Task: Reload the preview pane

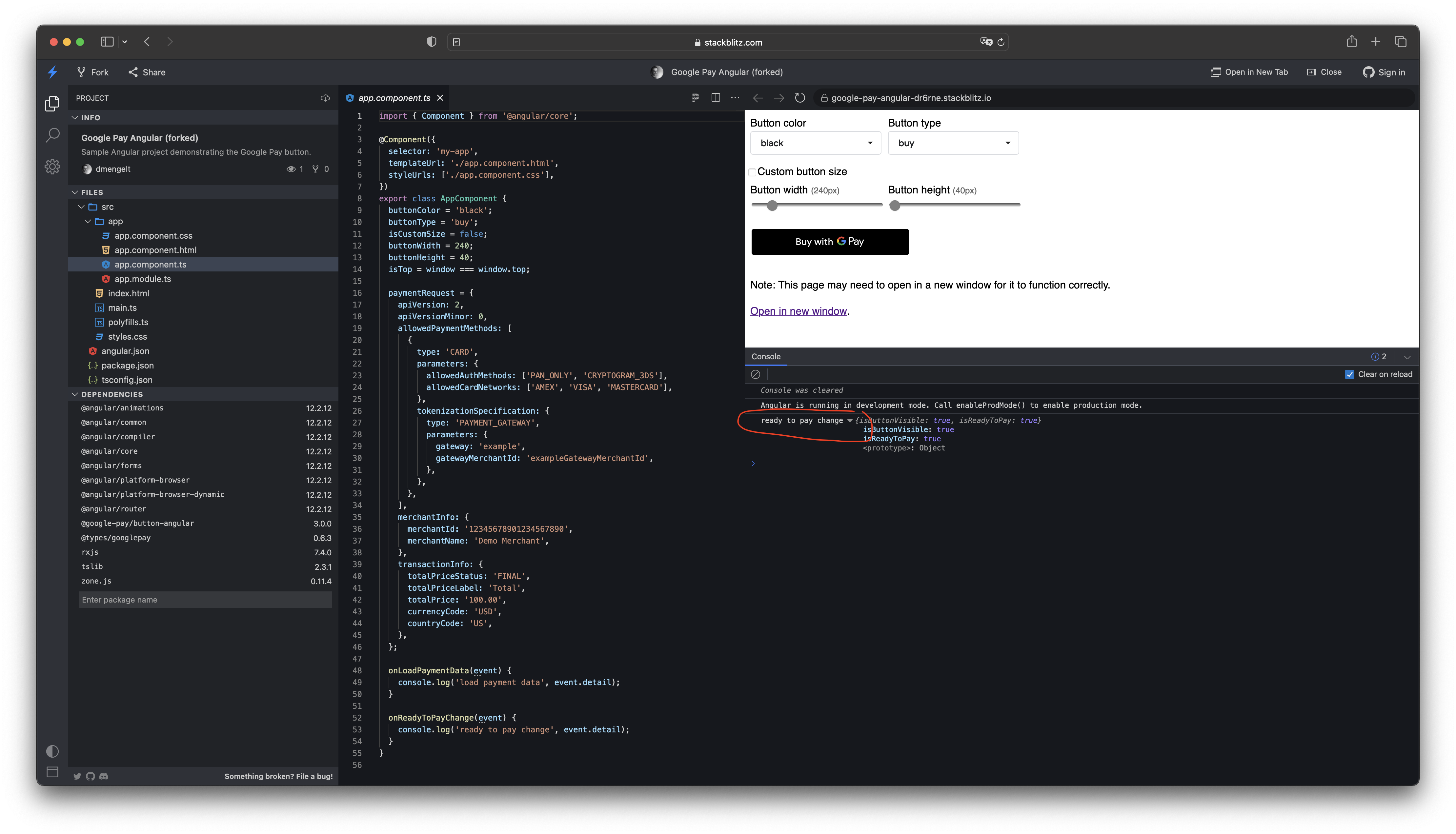Action: tap(799, 98)
